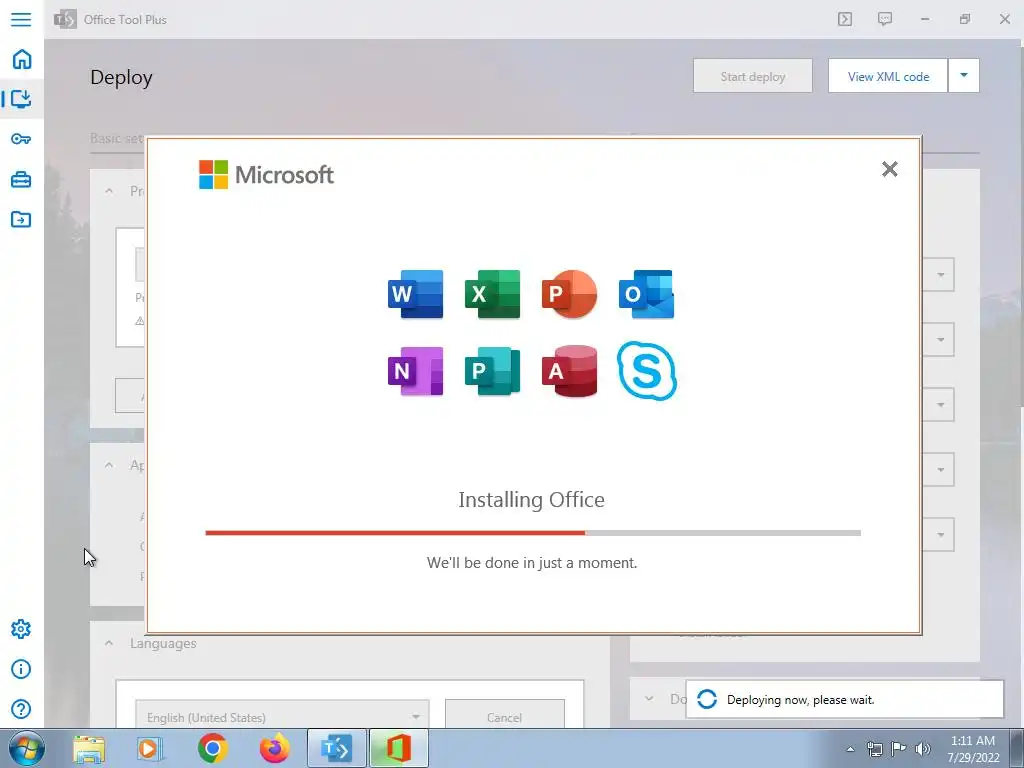Expand the Download settings section chevron

point(648,698)
